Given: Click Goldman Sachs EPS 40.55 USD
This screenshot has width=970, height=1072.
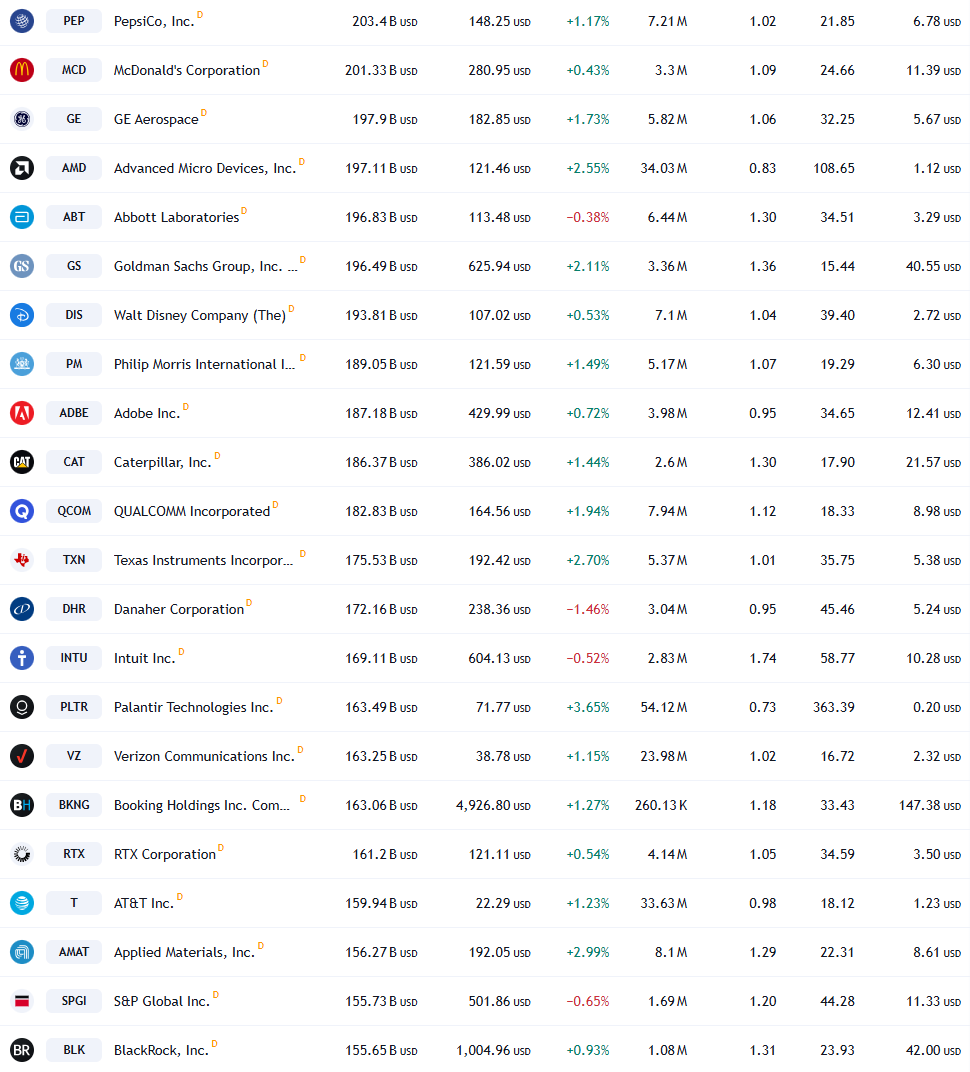Looking at the screenshot, I should pyautogui.click(x=933, y=267).
